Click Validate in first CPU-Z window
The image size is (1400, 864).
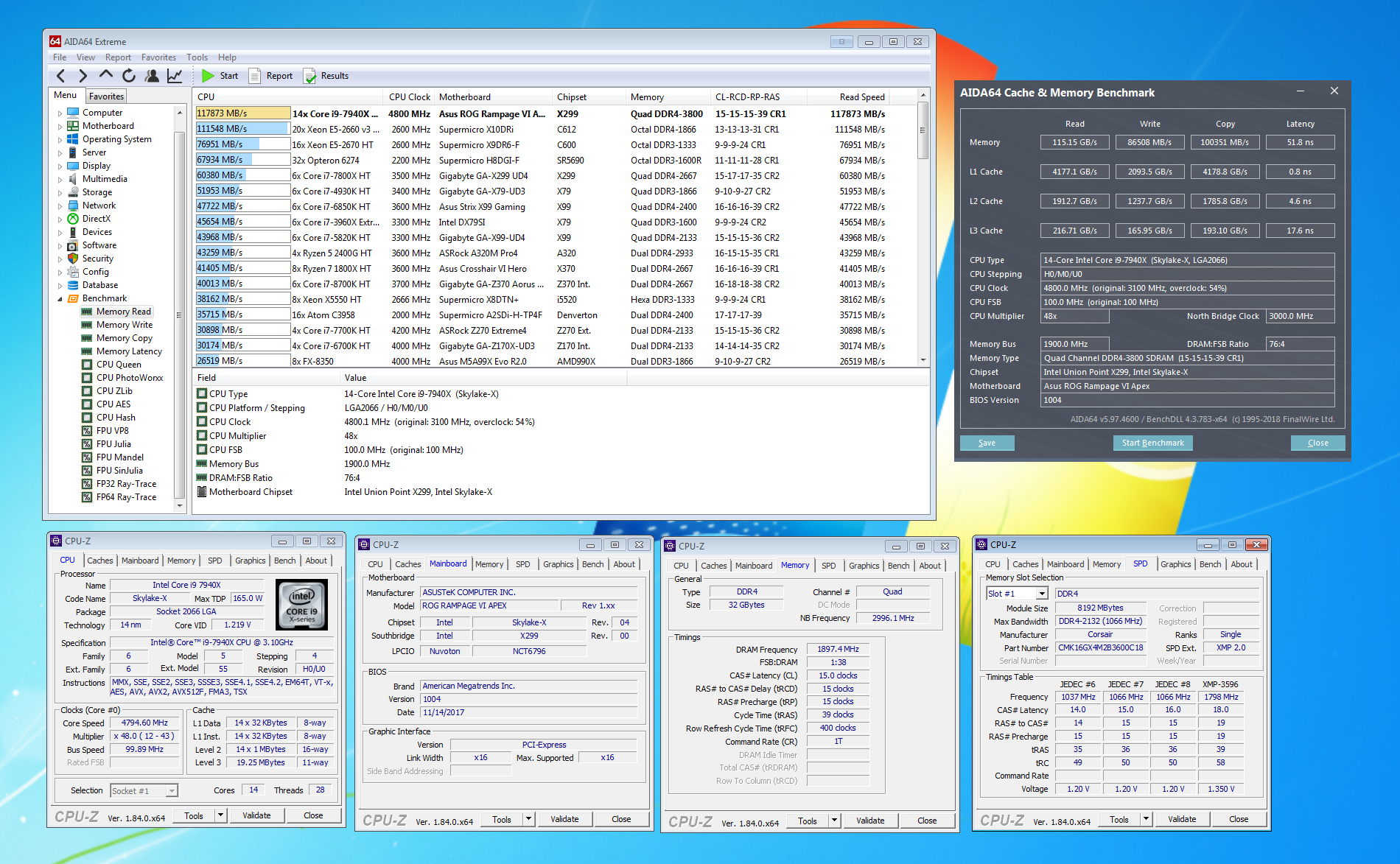(x=256, y=815)
